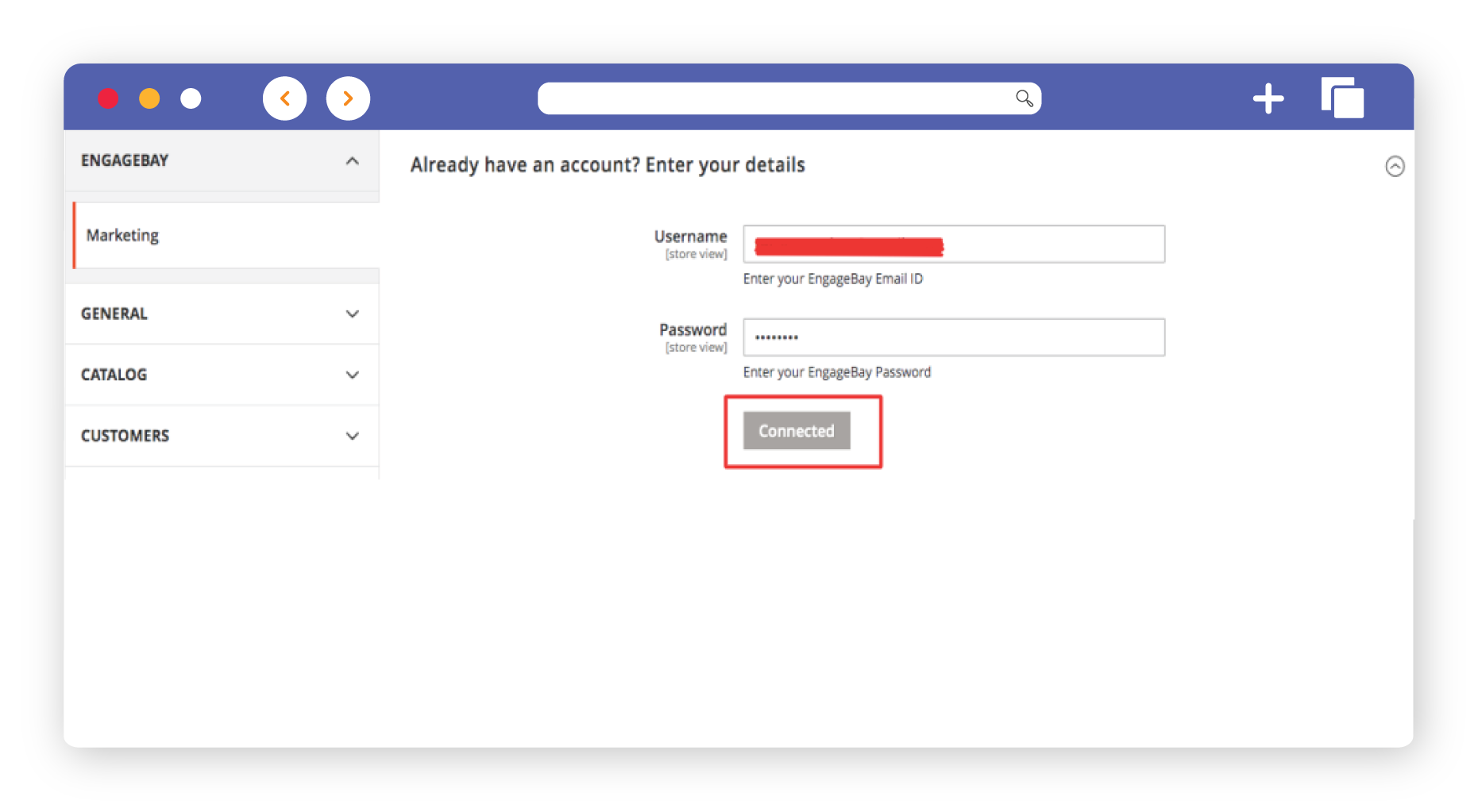Image resolution: width=1478 pixels, height=812 pixels.
Task: Click the Password input field
Action: 953,337
